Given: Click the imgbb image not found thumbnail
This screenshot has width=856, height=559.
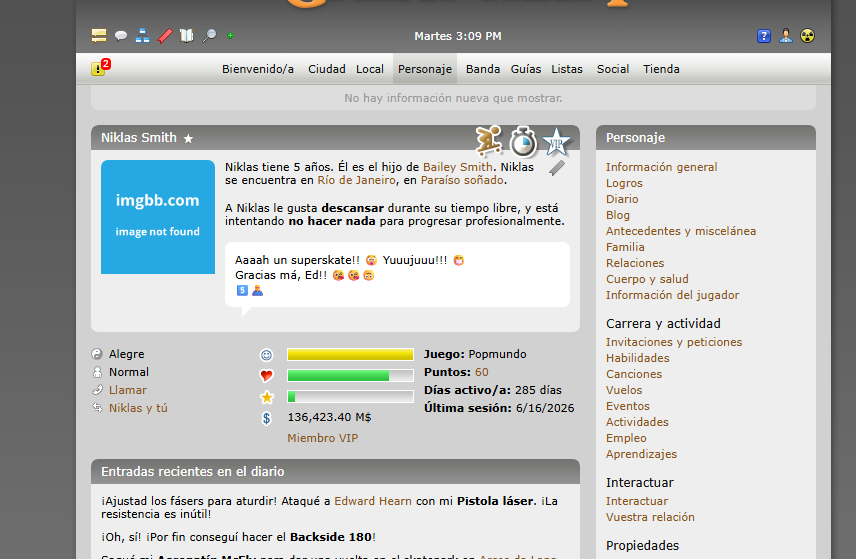Looking at the screenshot, I should 158,217.
